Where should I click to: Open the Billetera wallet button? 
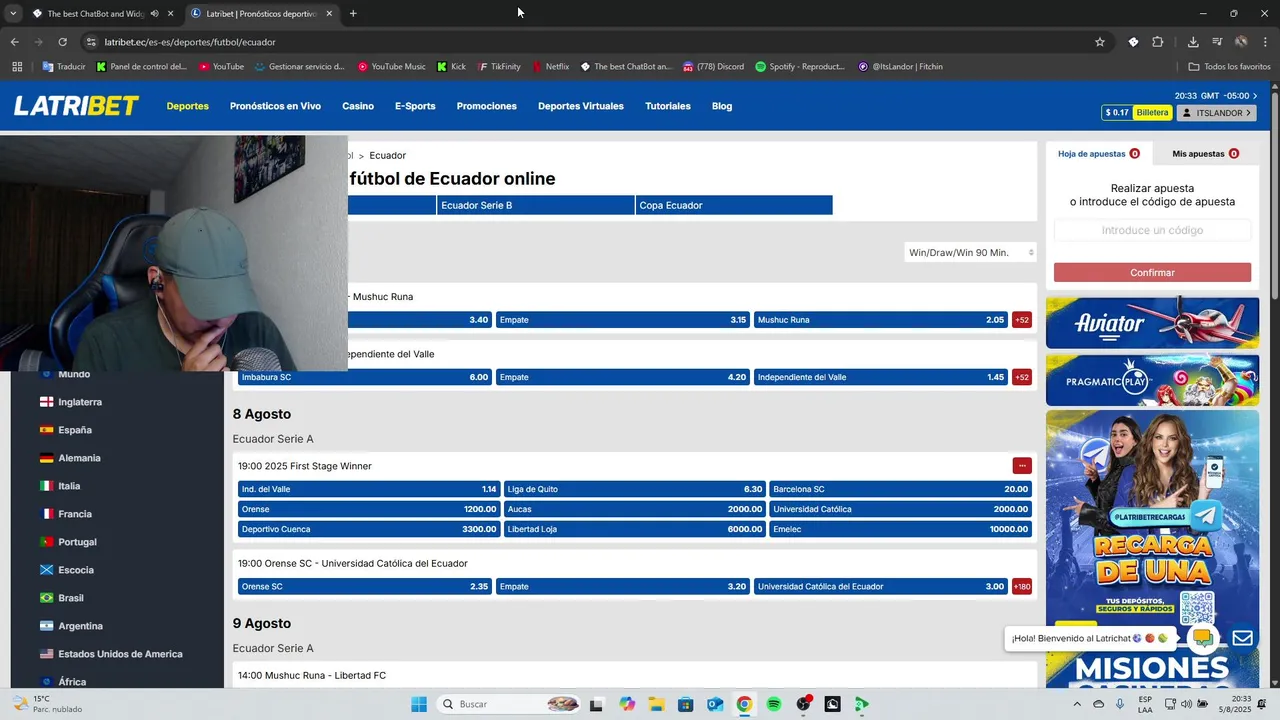point(1152,113)
